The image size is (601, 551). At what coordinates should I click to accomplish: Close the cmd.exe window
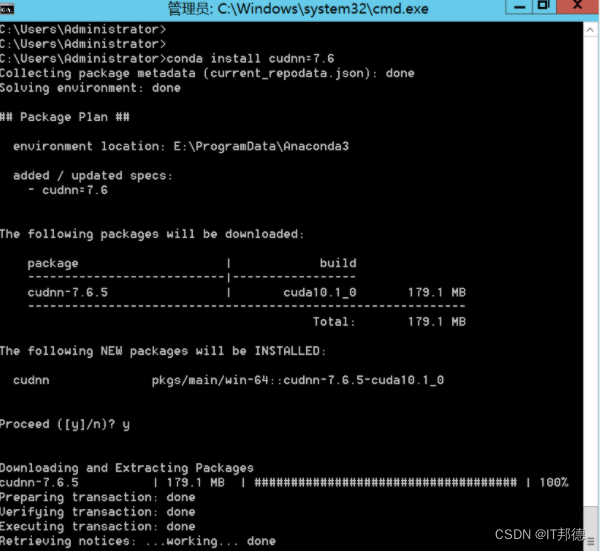(x=577, y=6)
